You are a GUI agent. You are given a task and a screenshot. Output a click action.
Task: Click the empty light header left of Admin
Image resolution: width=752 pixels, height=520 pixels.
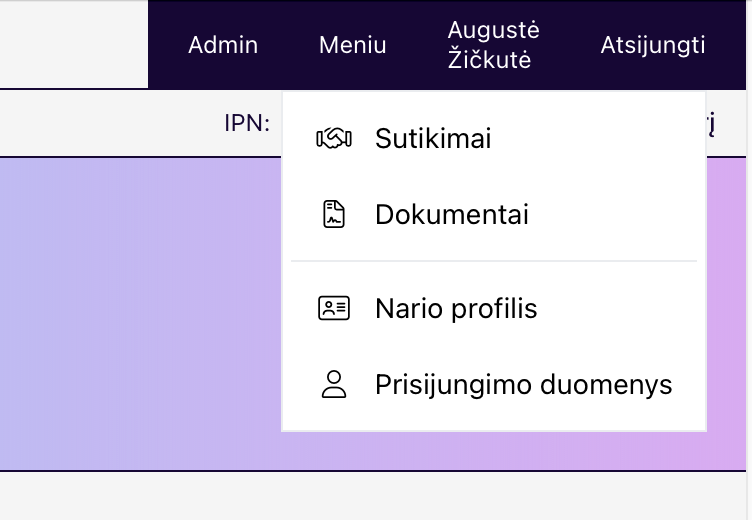coord(74,45)
